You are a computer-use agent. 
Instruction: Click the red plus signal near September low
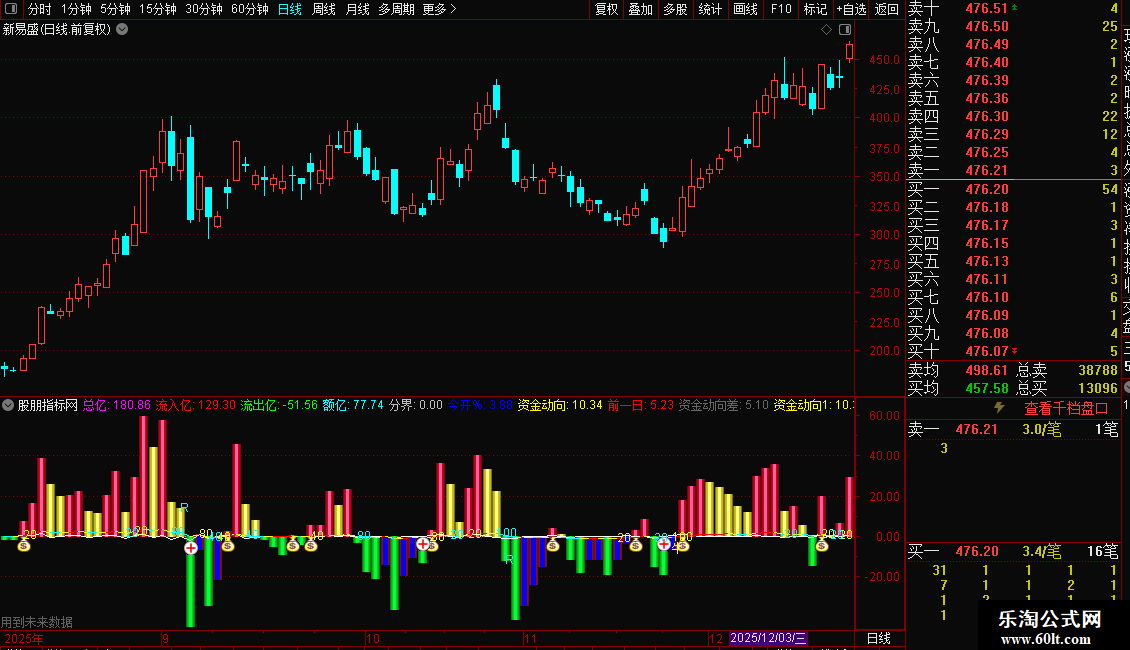(x=191, y=548)
